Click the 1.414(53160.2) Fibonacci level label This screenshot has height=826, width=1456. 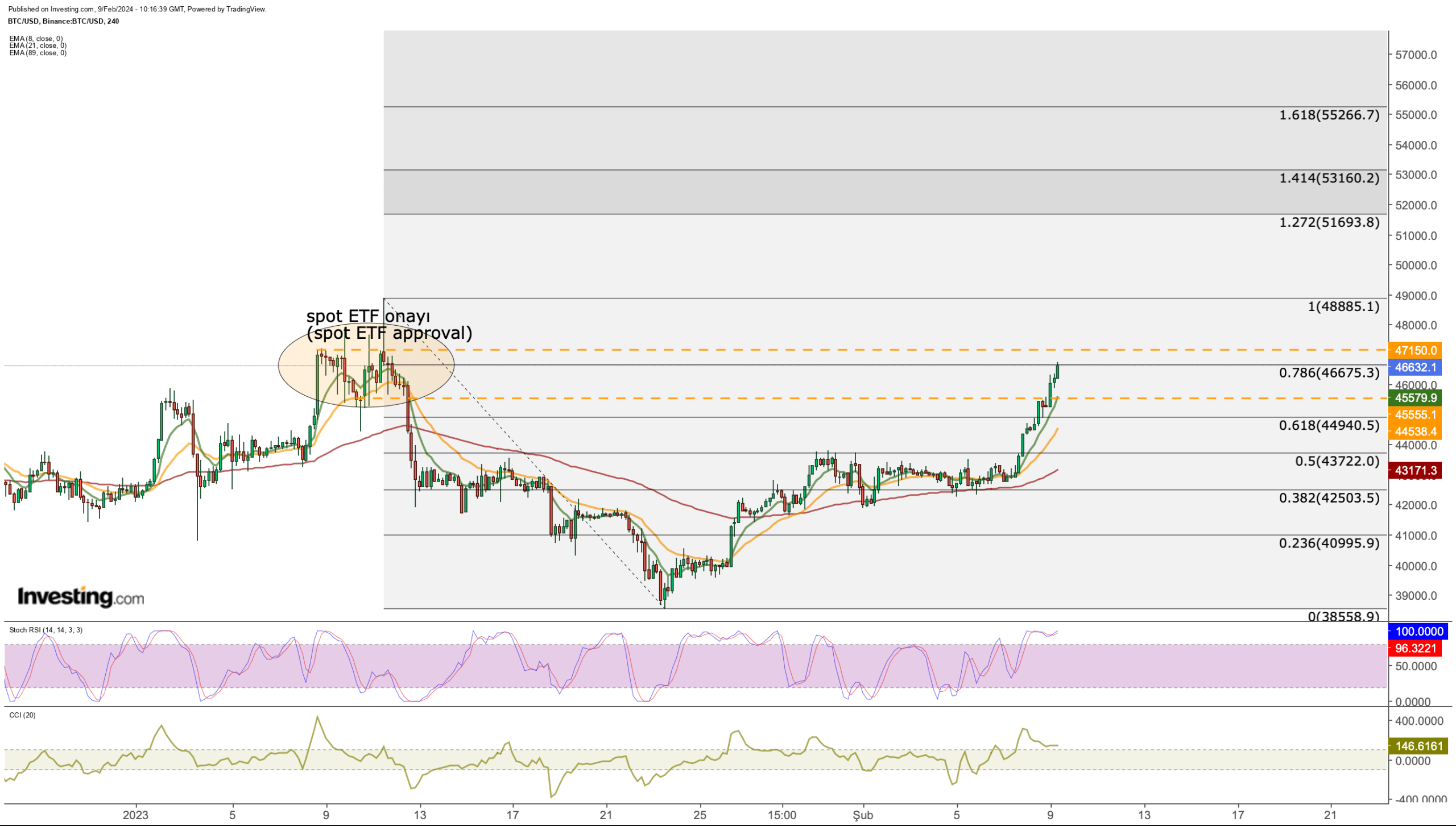1329,178
